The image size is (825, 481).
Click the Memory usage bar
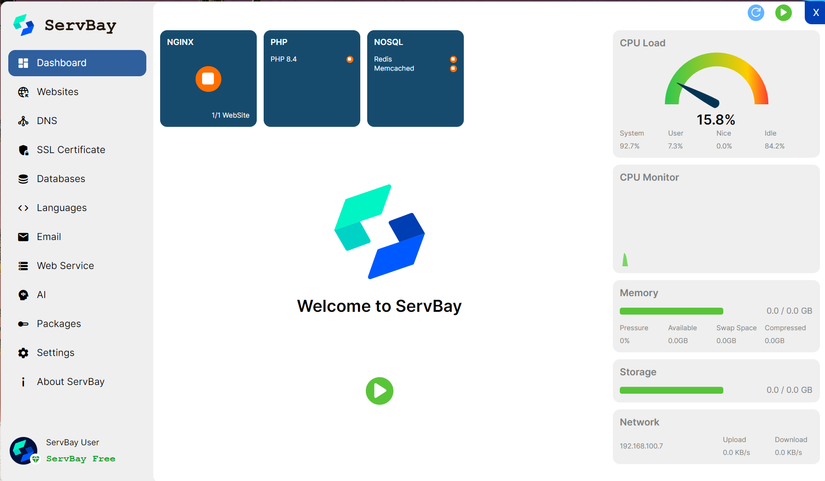(x=671, y=311)
